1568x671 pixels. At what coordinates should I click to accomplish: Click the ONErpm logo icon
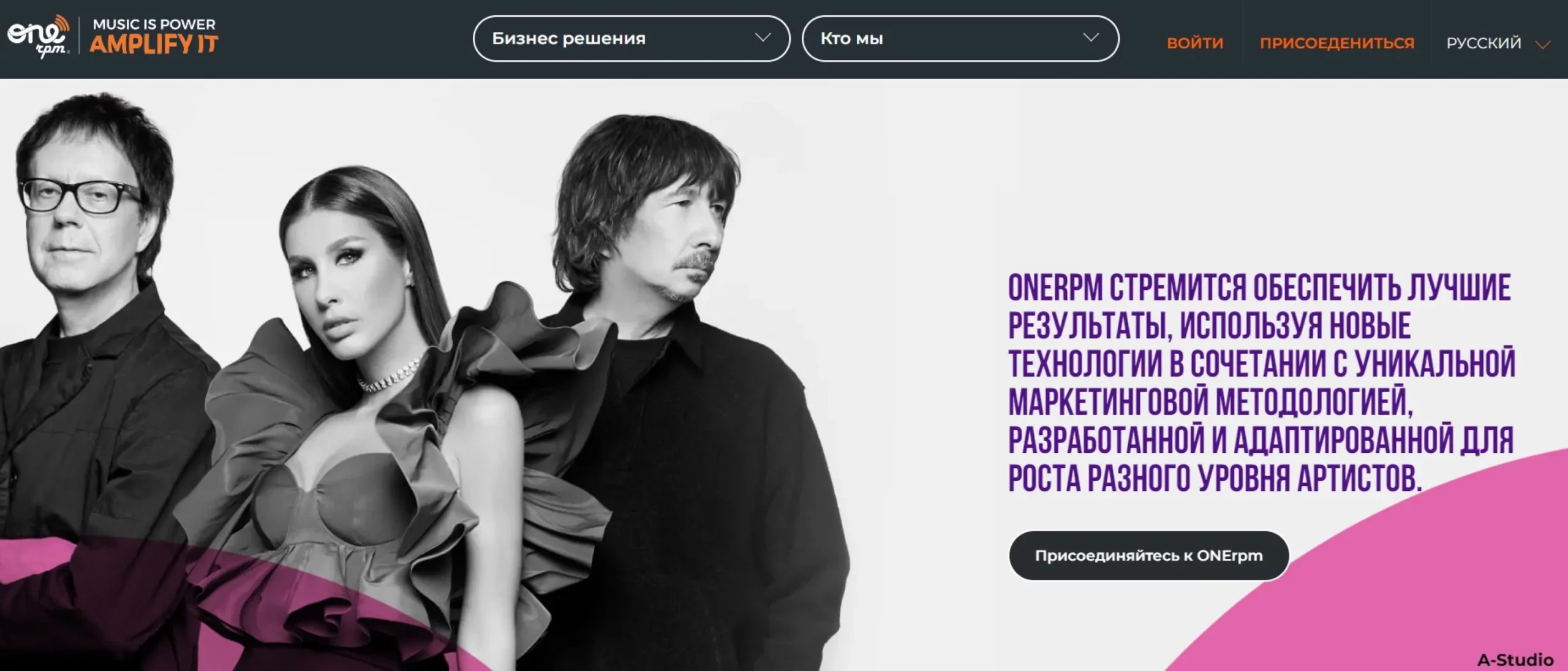38,37
